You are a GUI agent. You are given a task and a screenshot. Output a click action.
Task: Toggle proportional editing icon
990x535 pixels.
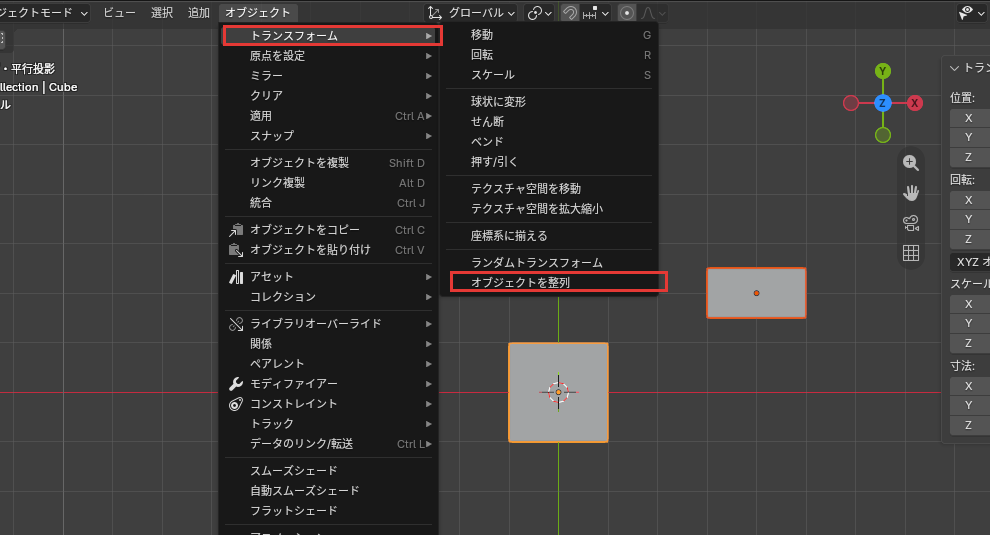[x=626, y=13]
